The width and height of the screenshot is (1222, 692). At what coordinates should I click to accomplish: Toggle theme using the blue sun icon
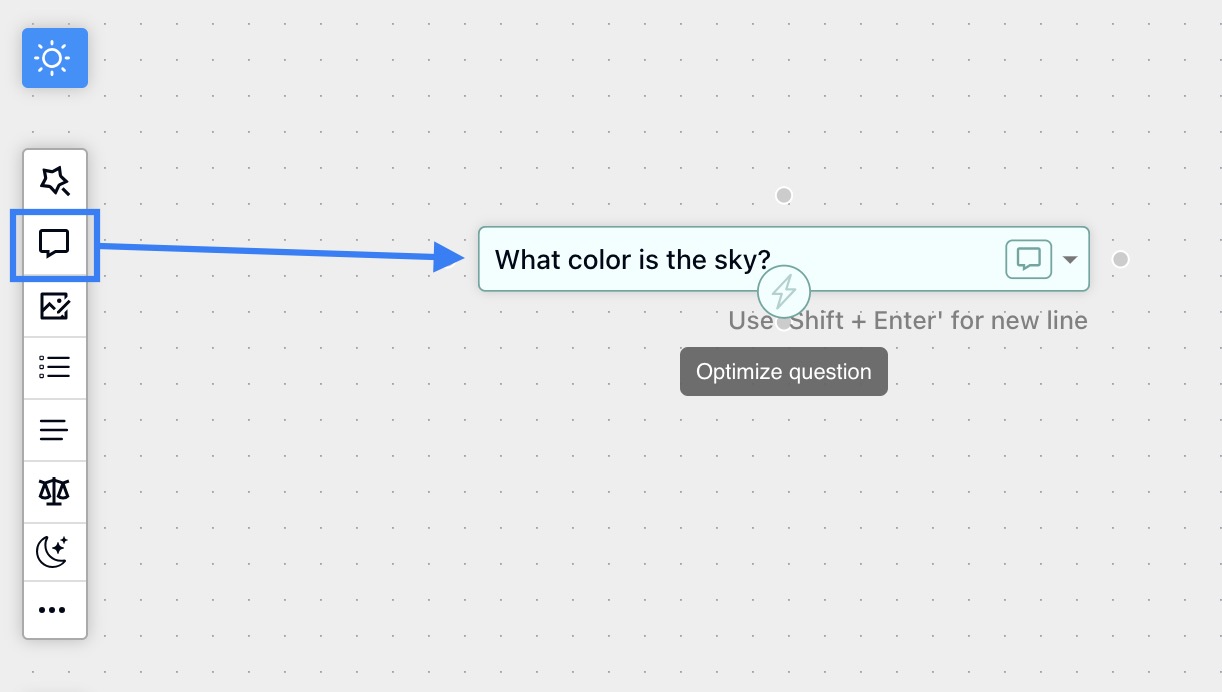55,57
